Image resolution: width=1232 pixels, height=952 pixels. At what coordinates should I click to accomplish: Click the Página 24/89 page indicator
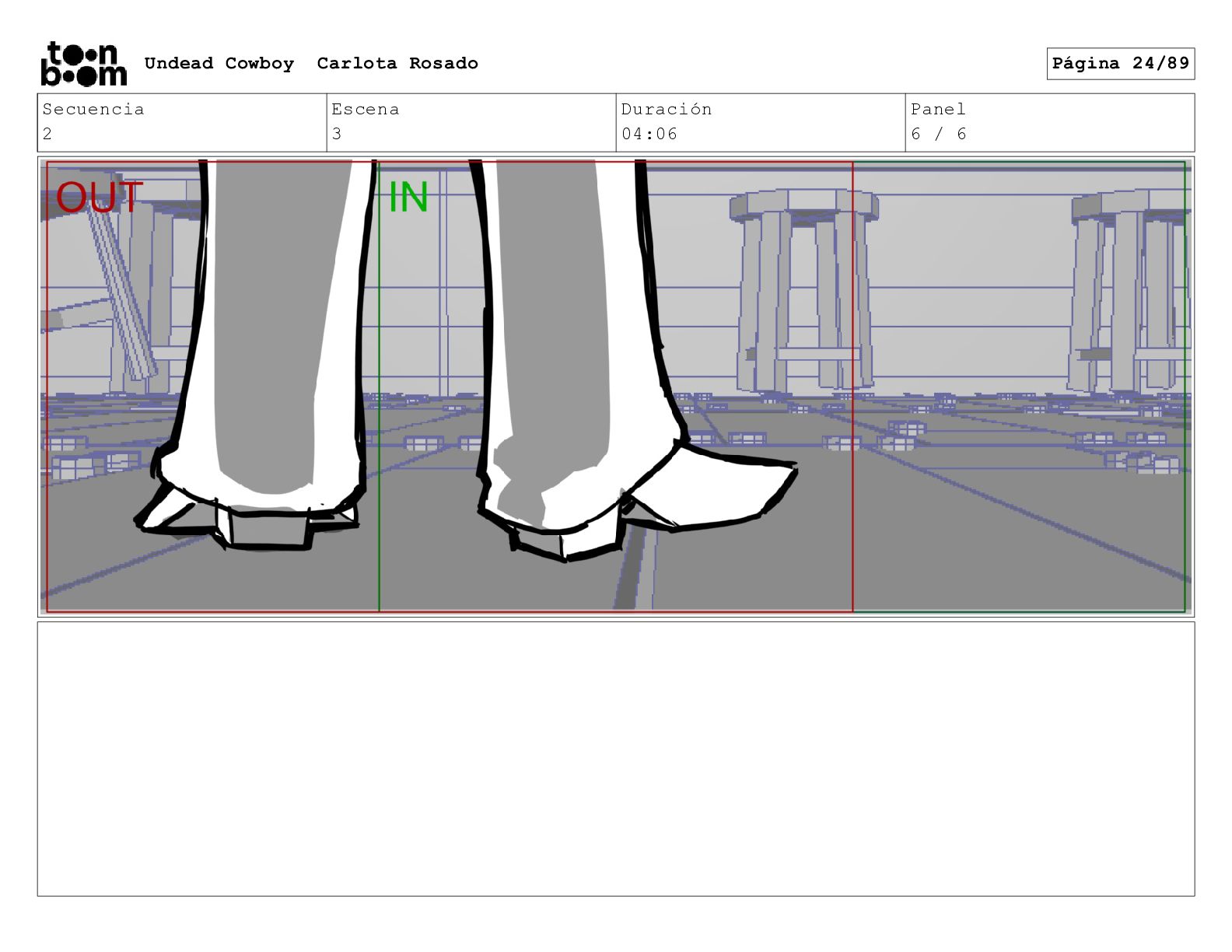[x=1120, y=63]
